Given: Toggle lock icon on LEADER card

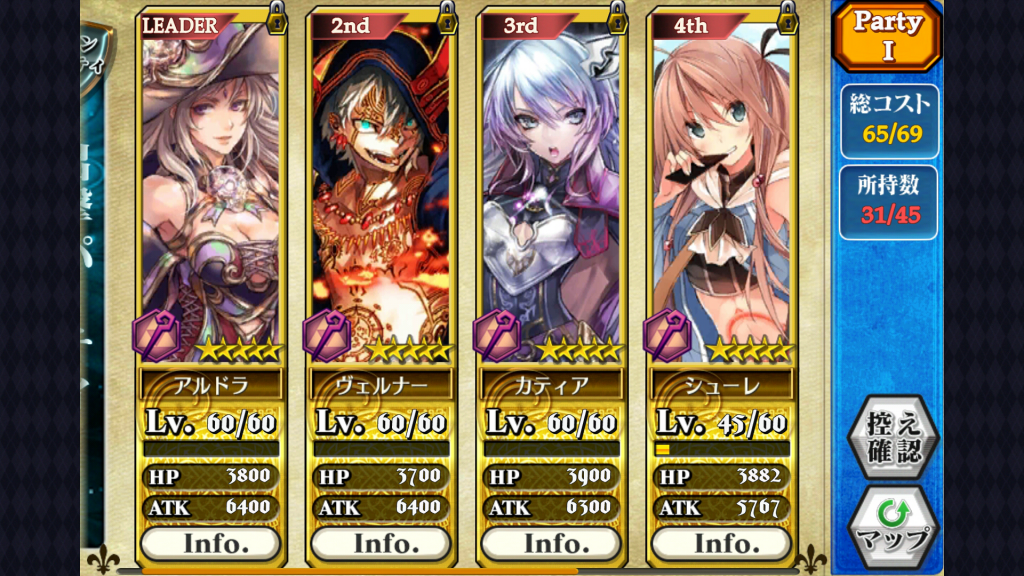Looking at the screenshot, I should pyautogui.click(x=277, y=18).
